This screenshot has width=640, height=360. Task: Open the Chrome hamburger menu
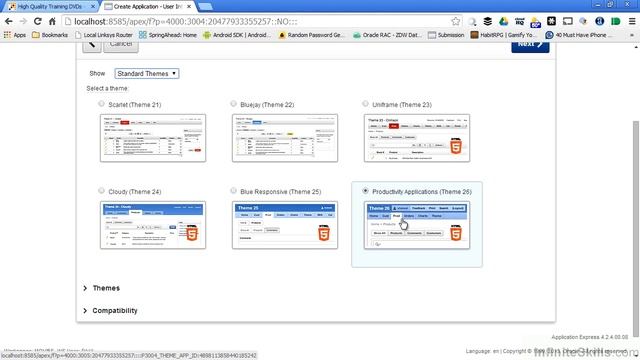coord(632,21)
